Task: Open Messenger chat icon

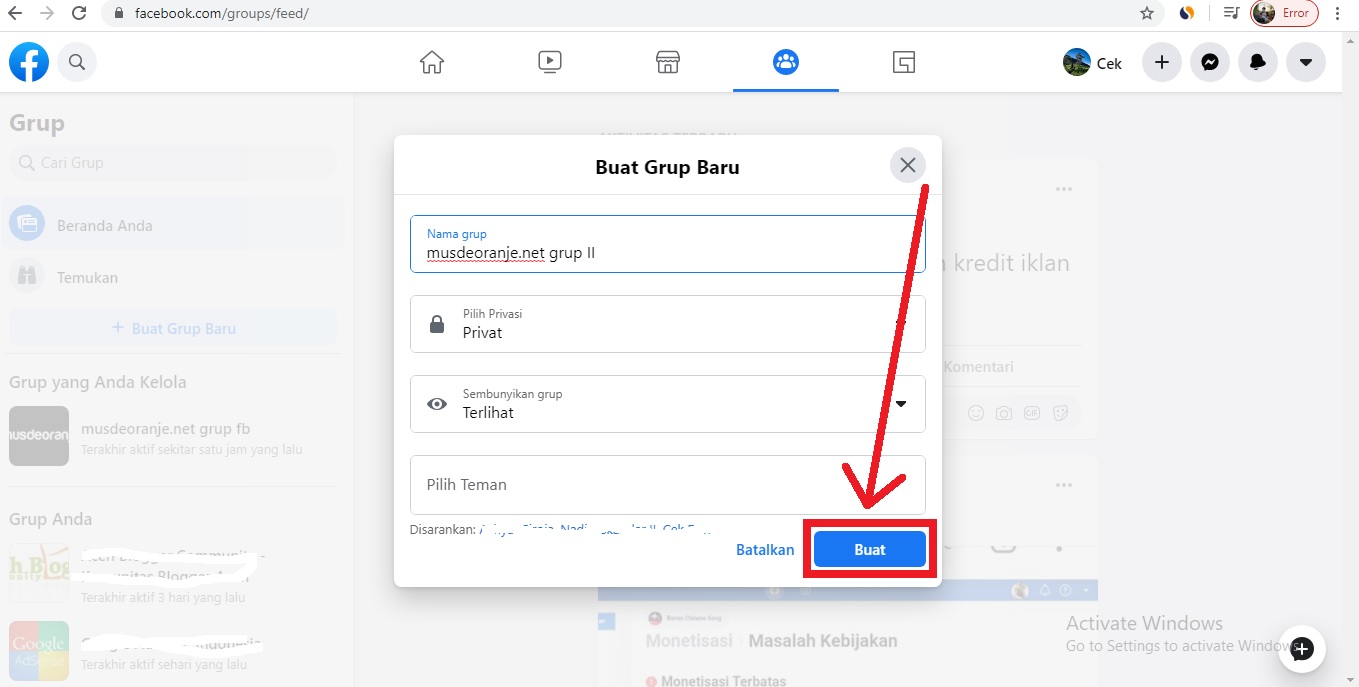Action: click(1209, 61)
